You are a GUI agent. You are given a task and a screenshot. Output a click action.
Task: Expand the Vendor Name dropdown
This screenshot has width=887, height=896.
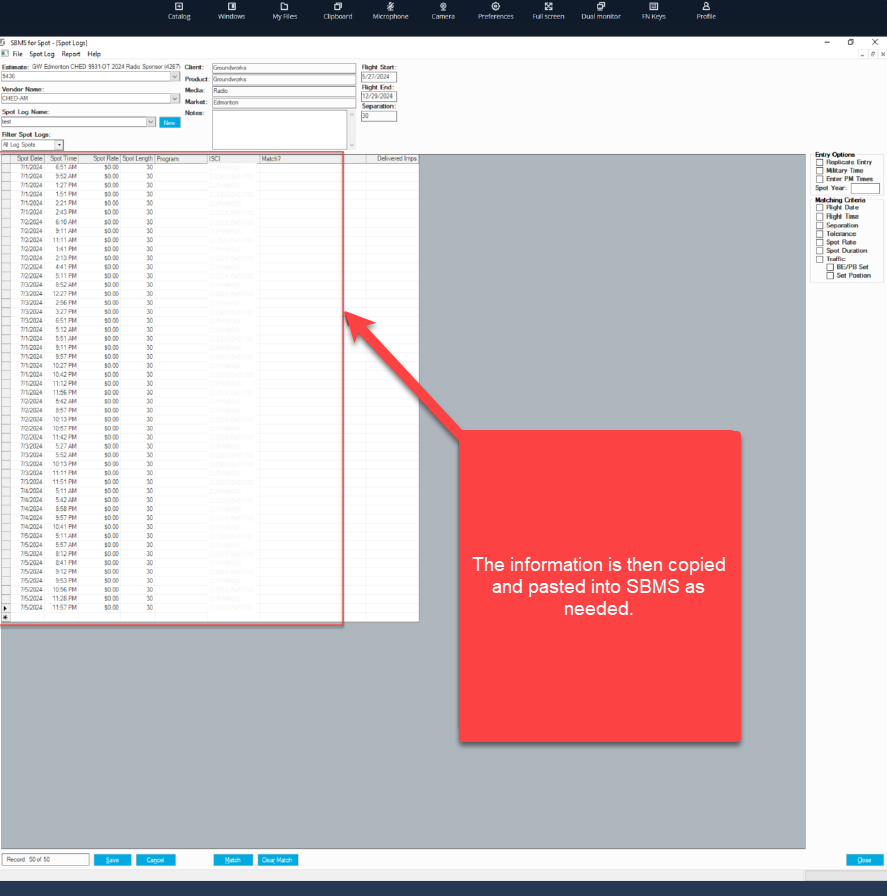coord(175,98)
